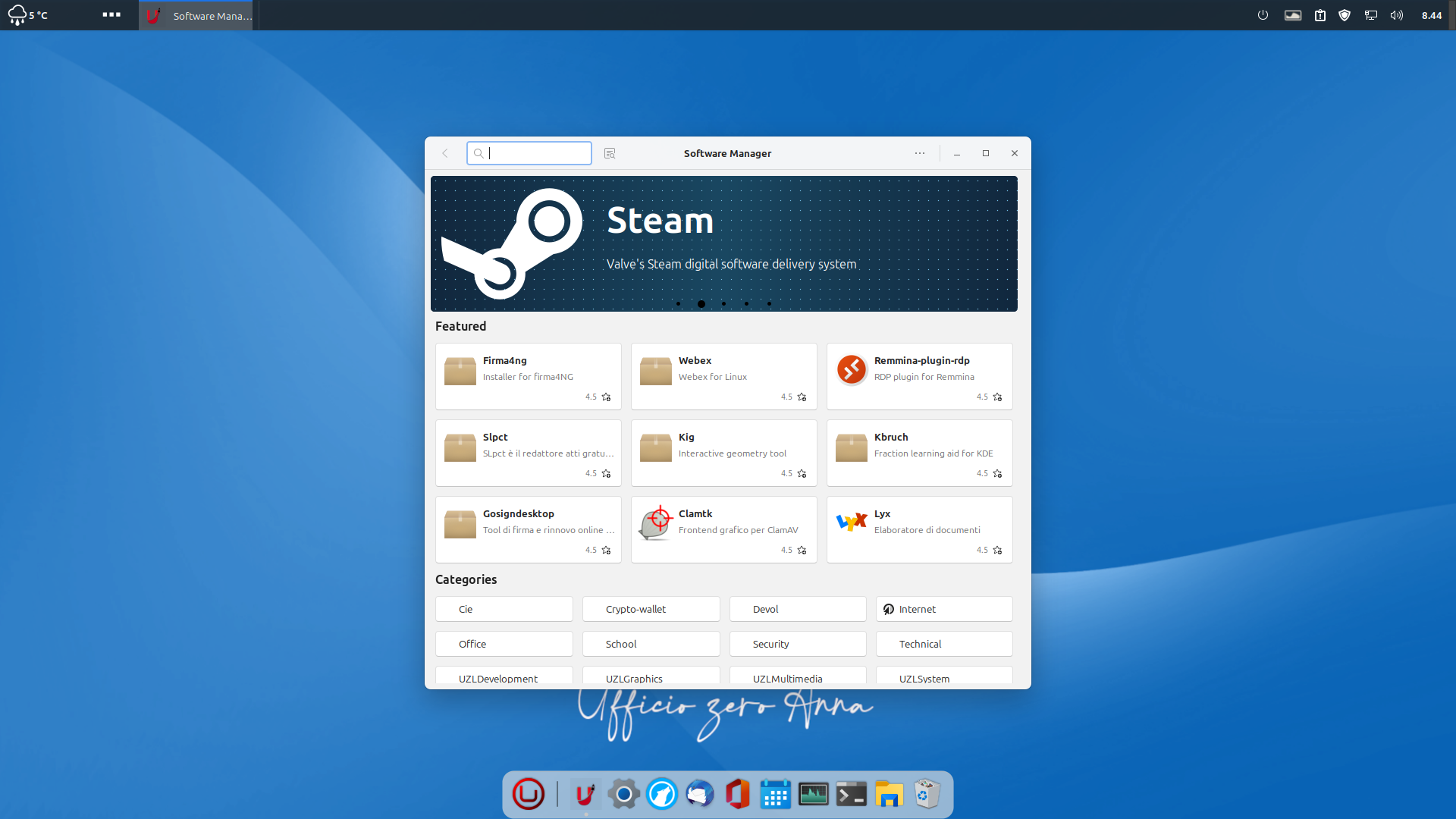The width and height of the screenshot is (1456, 819).
Task: Click the volume icon in system tray
Action: tap(1396, 15)
